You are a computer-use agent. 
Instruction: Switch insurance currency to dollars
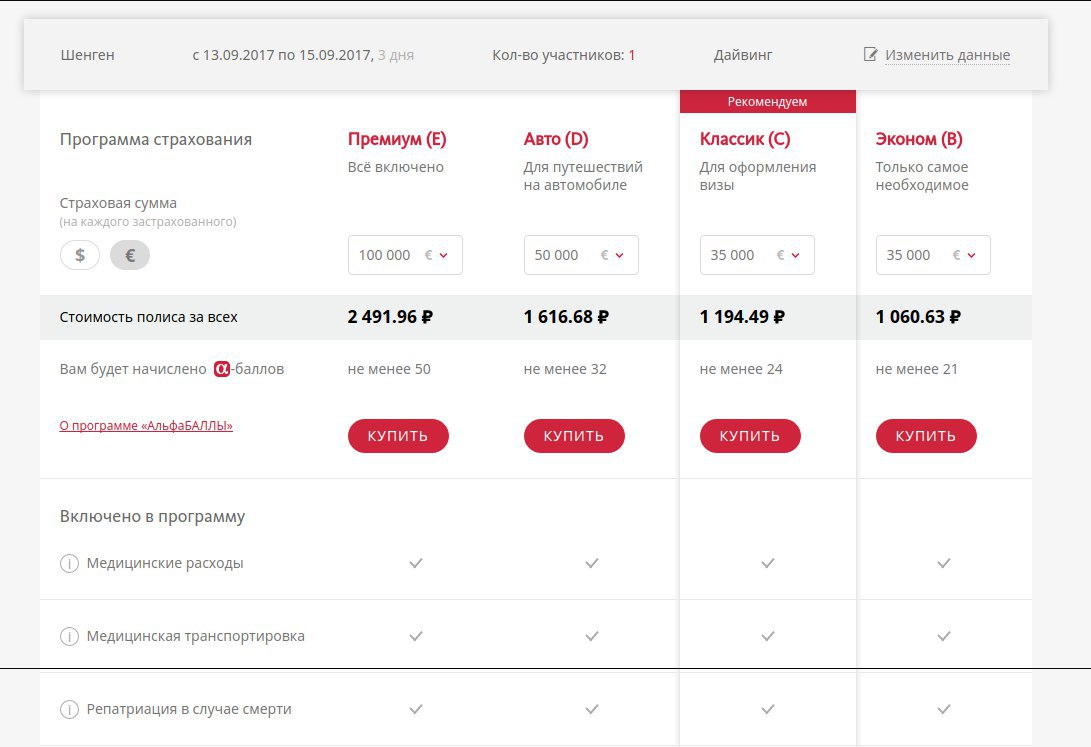(x=80, y=255)
